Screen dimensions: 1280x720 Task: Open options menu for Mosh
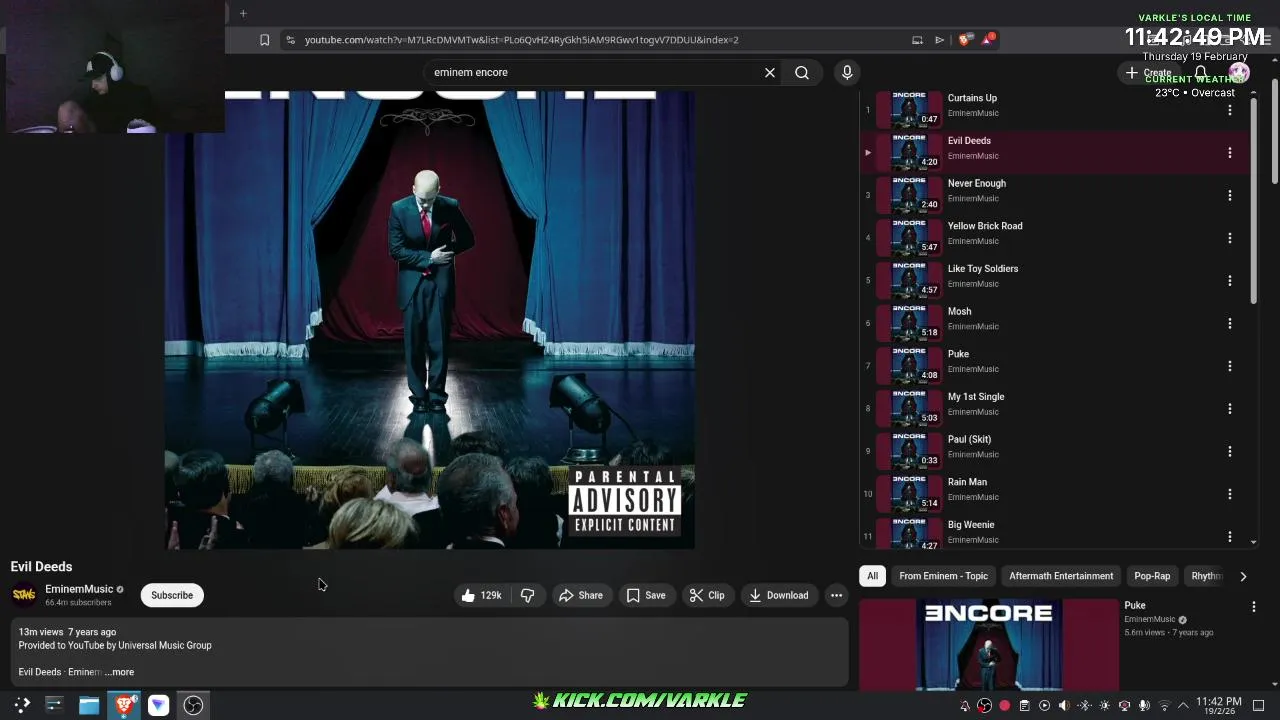[x=1230, y=324]
